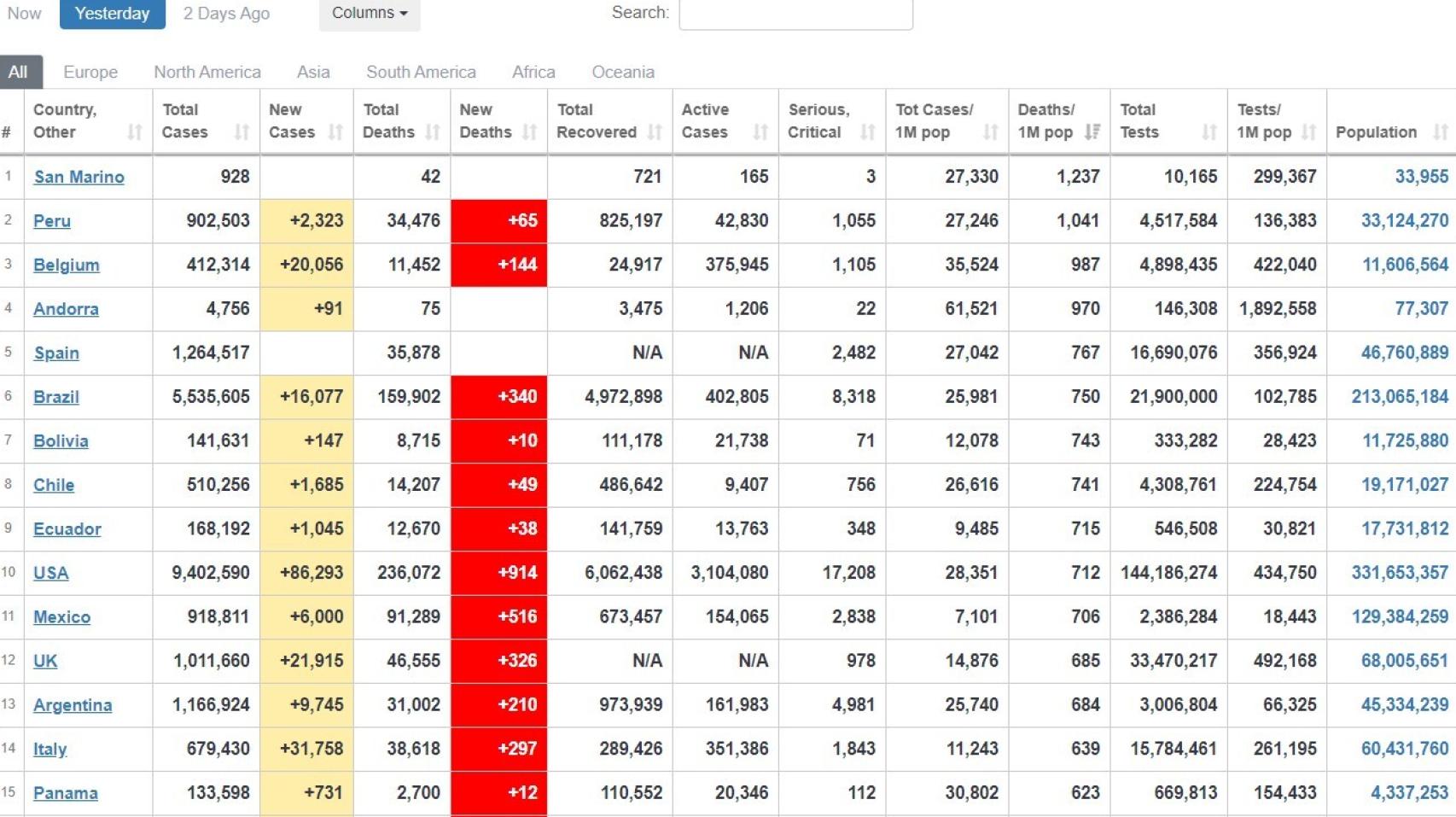Image resolution: width=1456 pixels, height=817 pixels.
Task: Open the Andorra country link
Action: [66, 309]
